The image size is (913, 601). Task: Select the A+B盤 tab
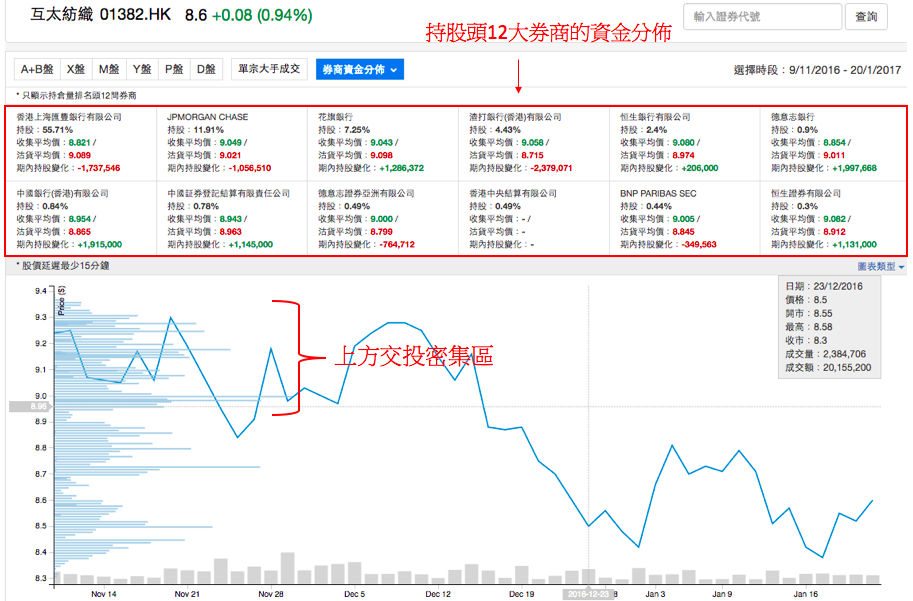pyautogui.click(x=36, y=69)
